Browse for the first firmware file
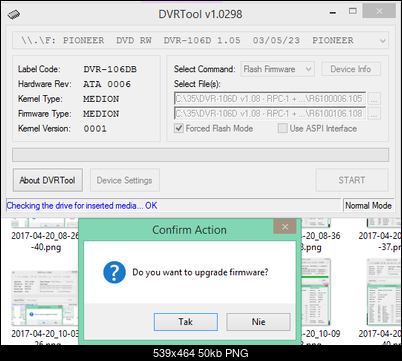Image resolution: width=402 pixels, height=361 pixels. point(374,99)
